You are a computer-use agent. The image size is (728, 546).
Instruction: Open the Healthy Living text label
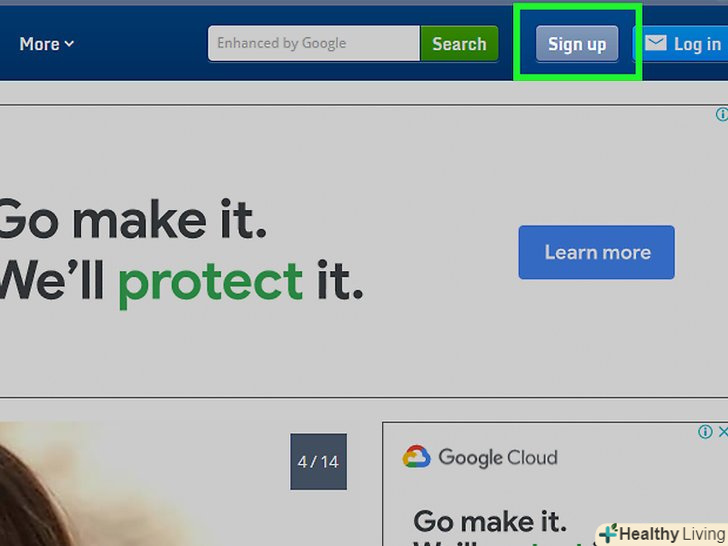click(x=673, y=534)
